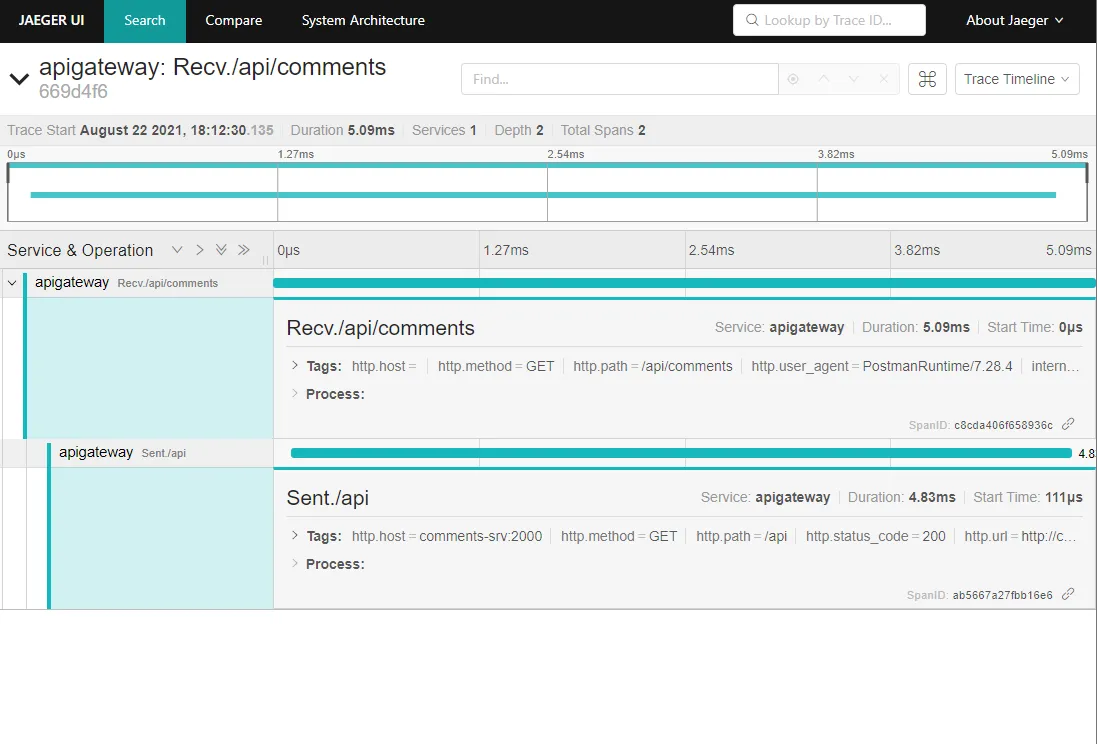Expand one level of spans icon
The image size is (1097, 744).
177,250
